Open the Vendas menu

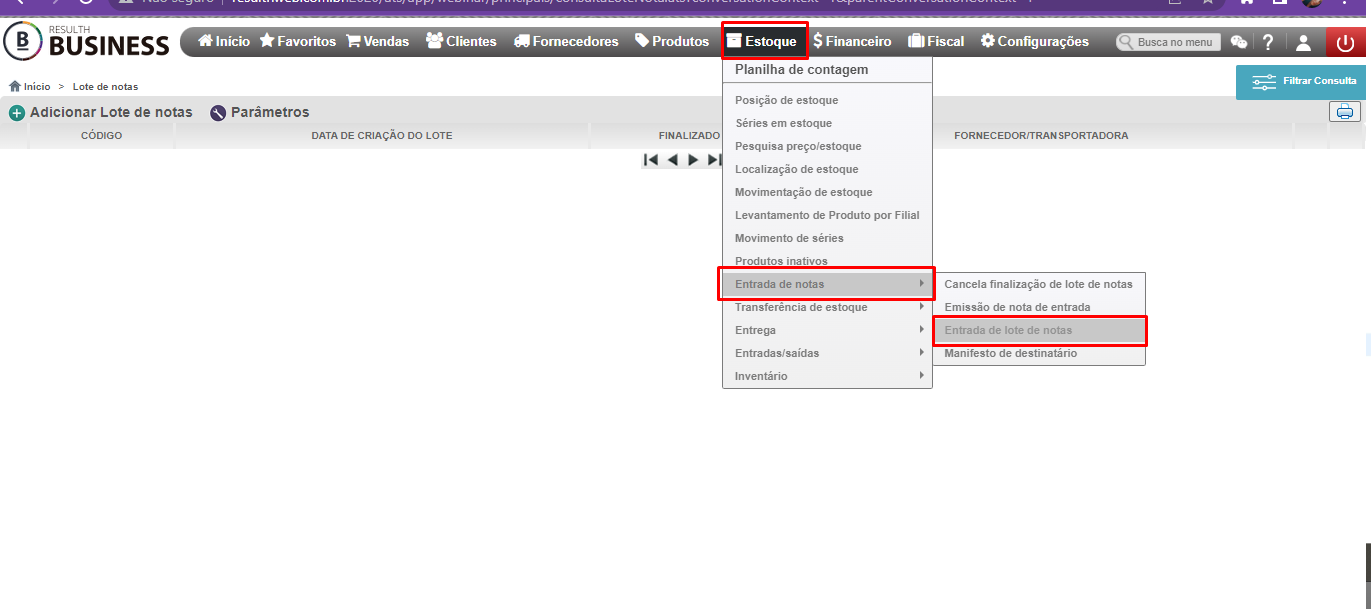[378, 41]
